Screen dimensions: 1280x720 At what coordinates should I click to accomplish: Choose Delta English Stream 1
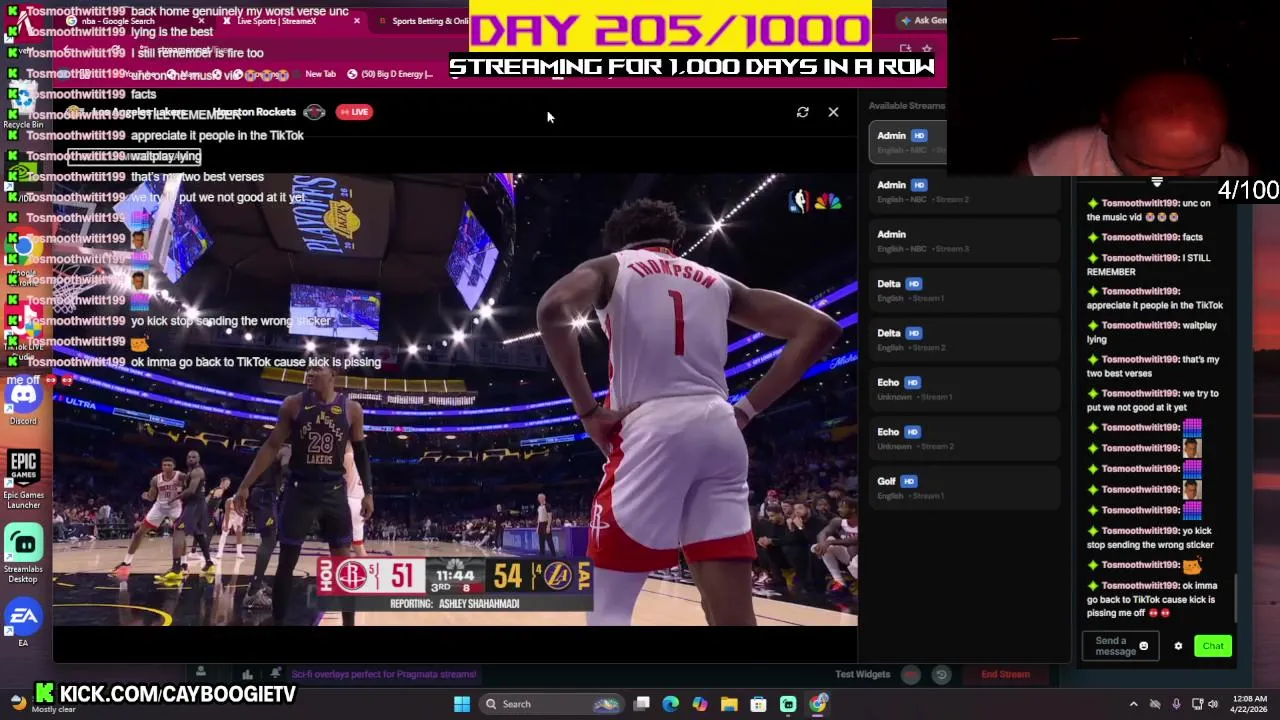click(964, 290)
